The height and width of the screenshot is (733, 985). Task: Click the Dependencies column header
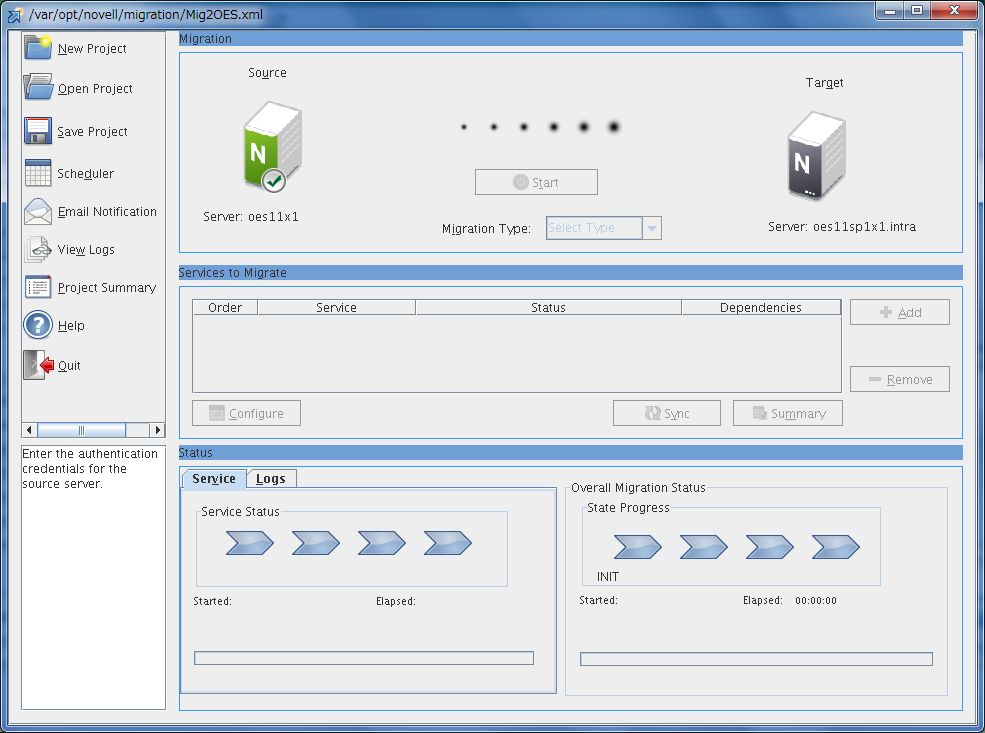coord(761,307)
